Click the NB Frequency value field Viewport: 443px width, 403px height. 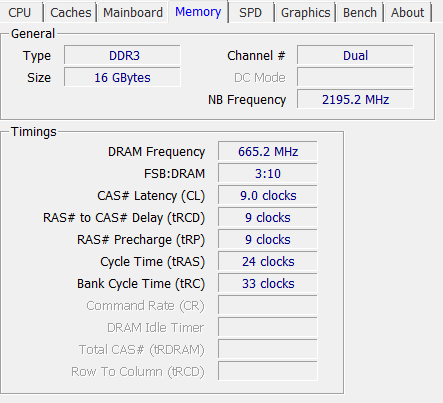(x=355, y=99)
